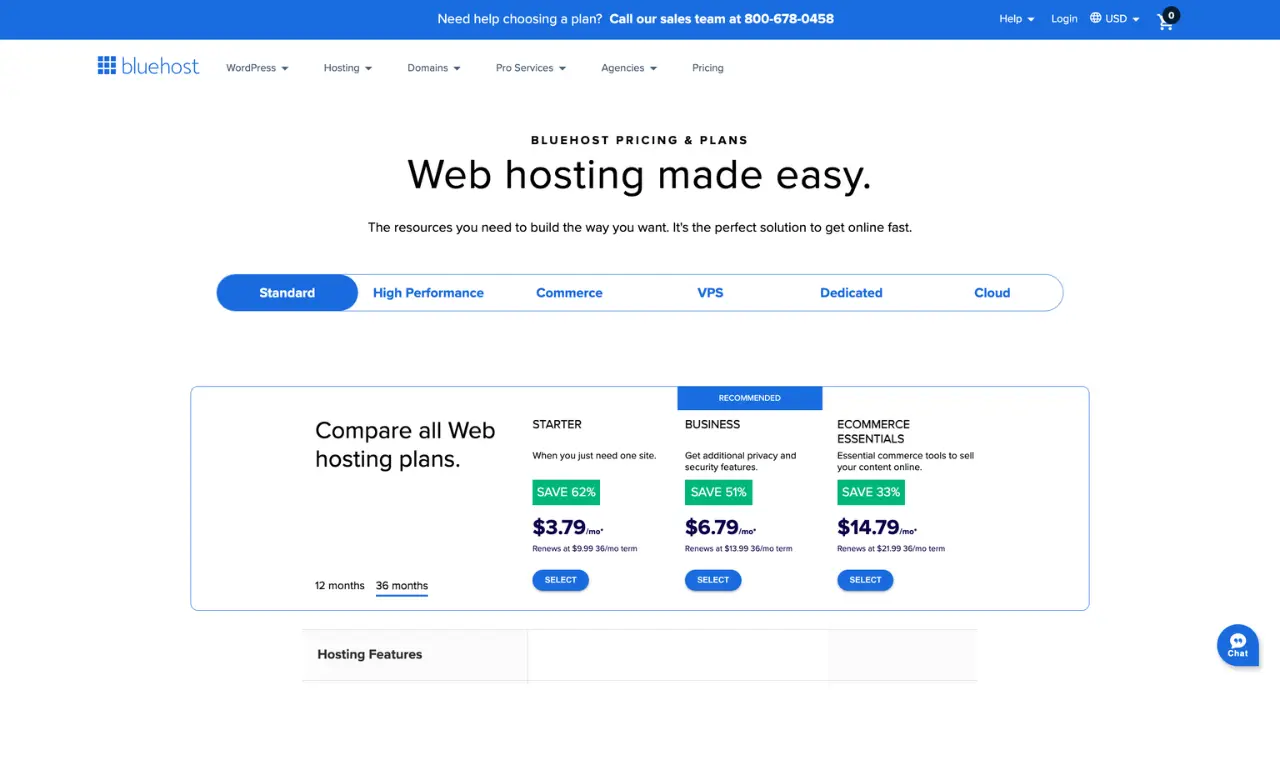Viewport: 1280px width, 769px height.
Task: Open the Domains dropdown menu
Action: point(434,68)
